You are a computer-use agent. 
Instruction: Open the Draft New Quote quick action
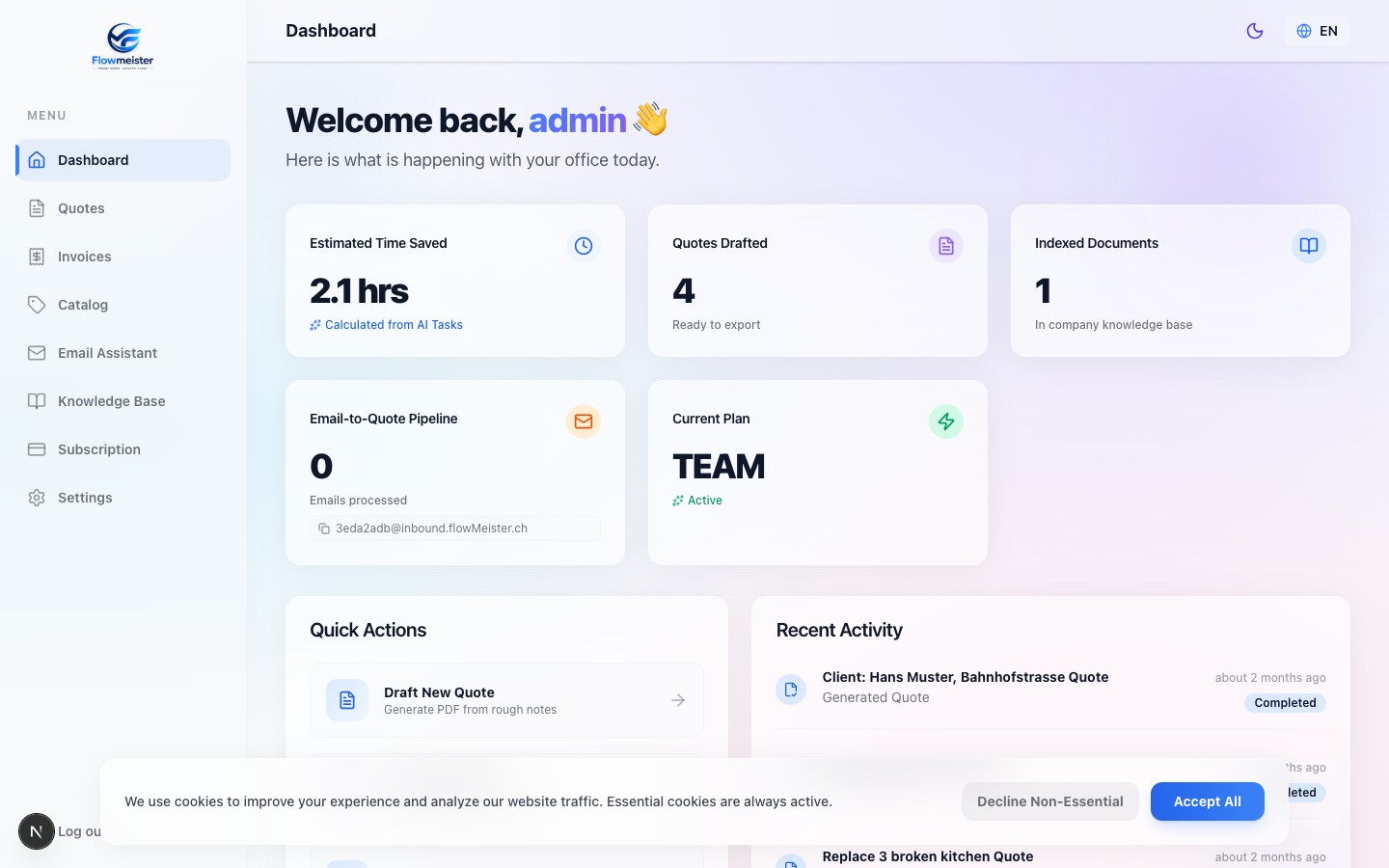506,700
